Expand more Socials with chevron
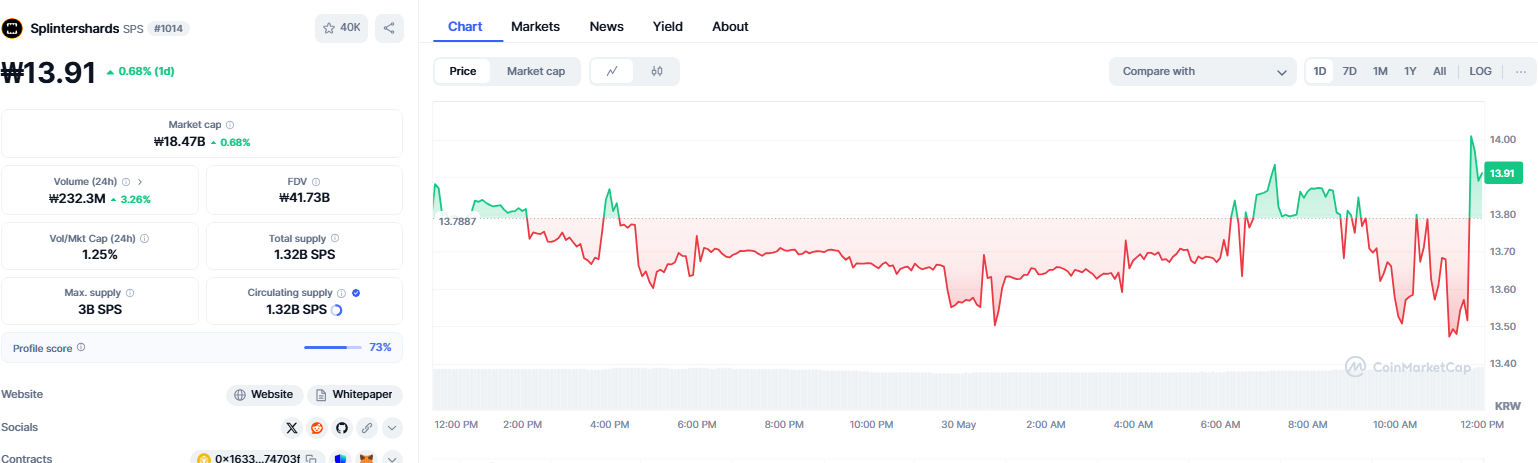 (x=392, y=428)
